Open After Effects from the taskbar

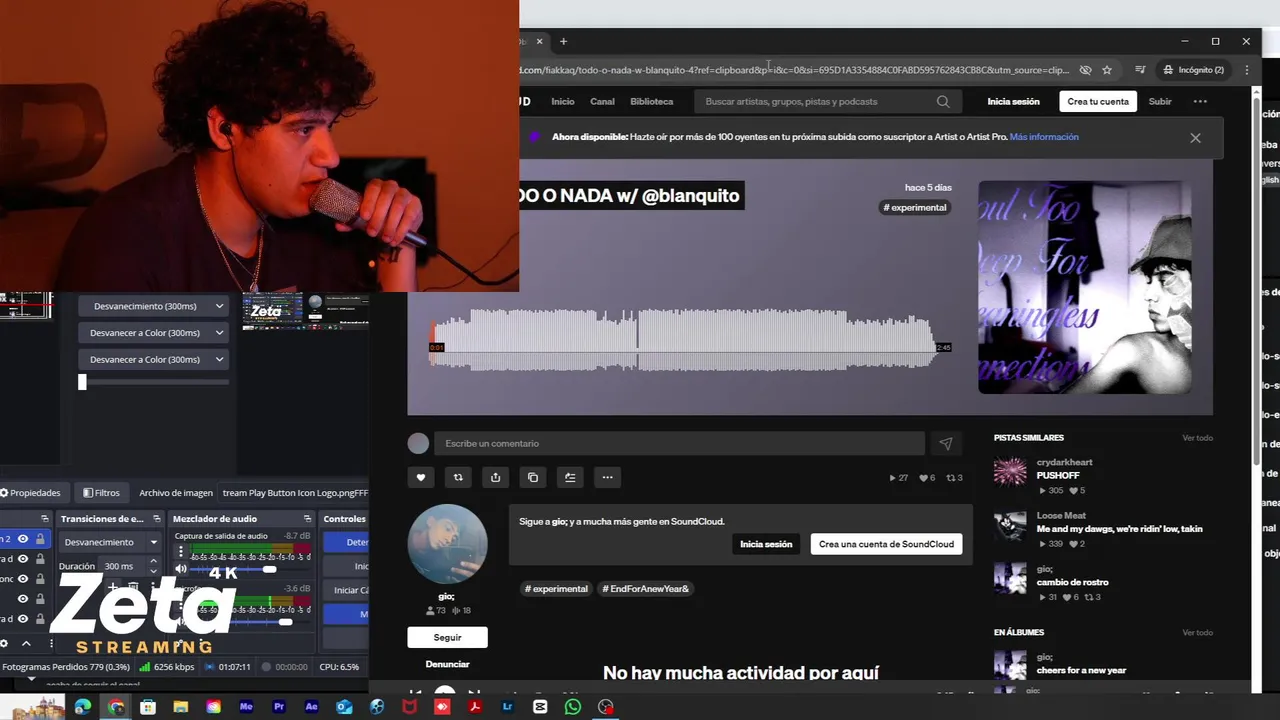pyautogui.click(x=312, y=707)
